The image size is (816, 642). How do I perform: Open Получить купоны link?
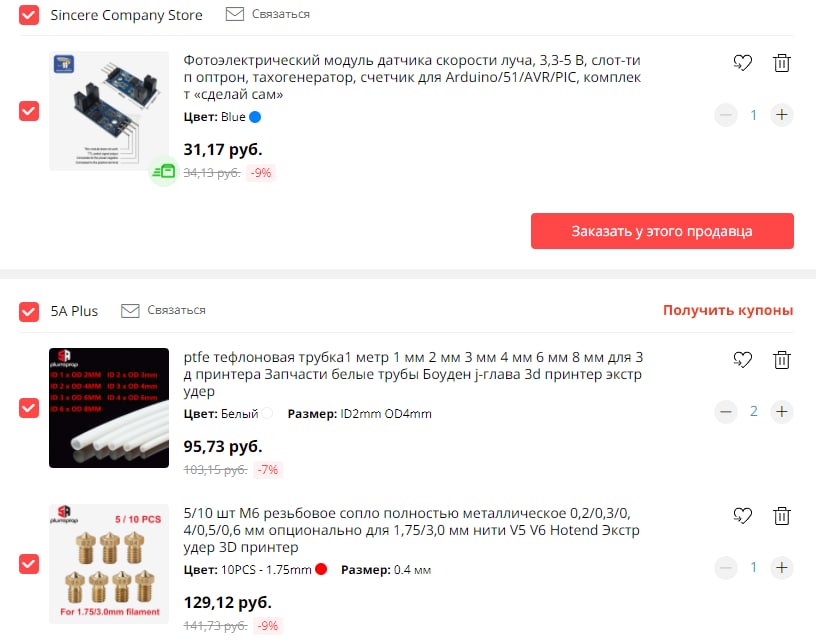coord(728,310)
